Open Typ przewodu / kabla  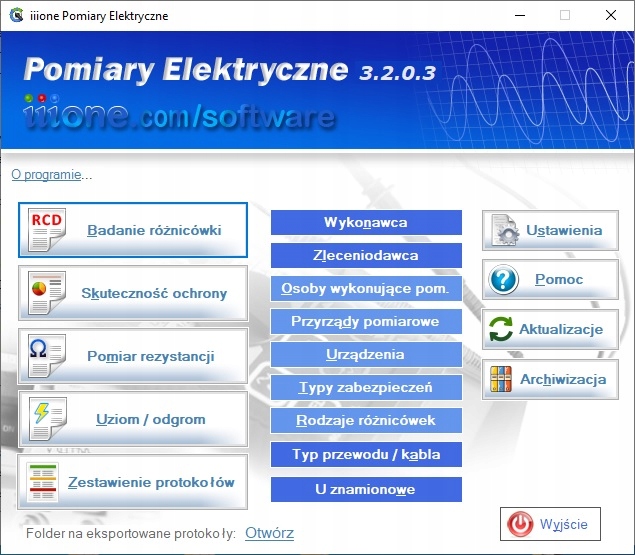coord(366,454)
